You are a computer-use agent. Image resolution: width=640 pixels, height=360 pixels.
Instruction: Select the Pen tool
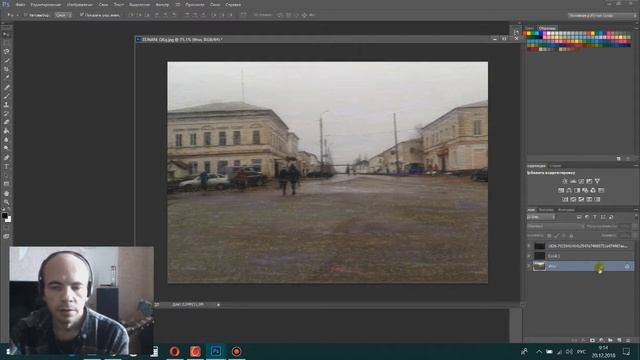pyautogui.click(x=7, y=158)
